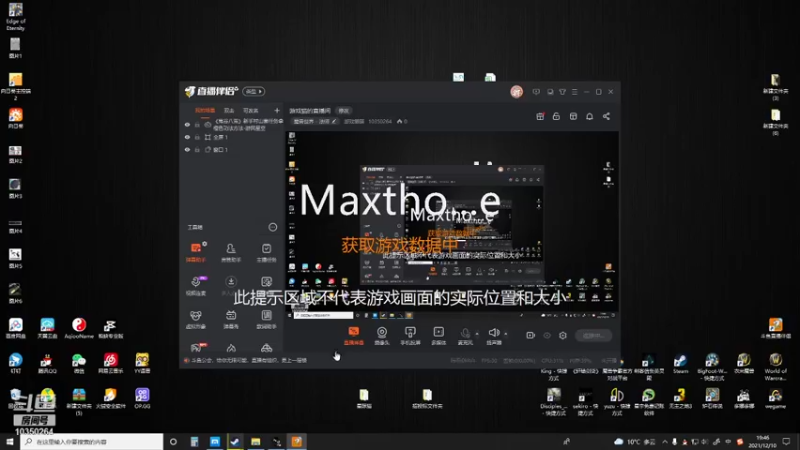800x450 pixels.
Task: Mute the speaker sound
Action: [x=493, y=334]
